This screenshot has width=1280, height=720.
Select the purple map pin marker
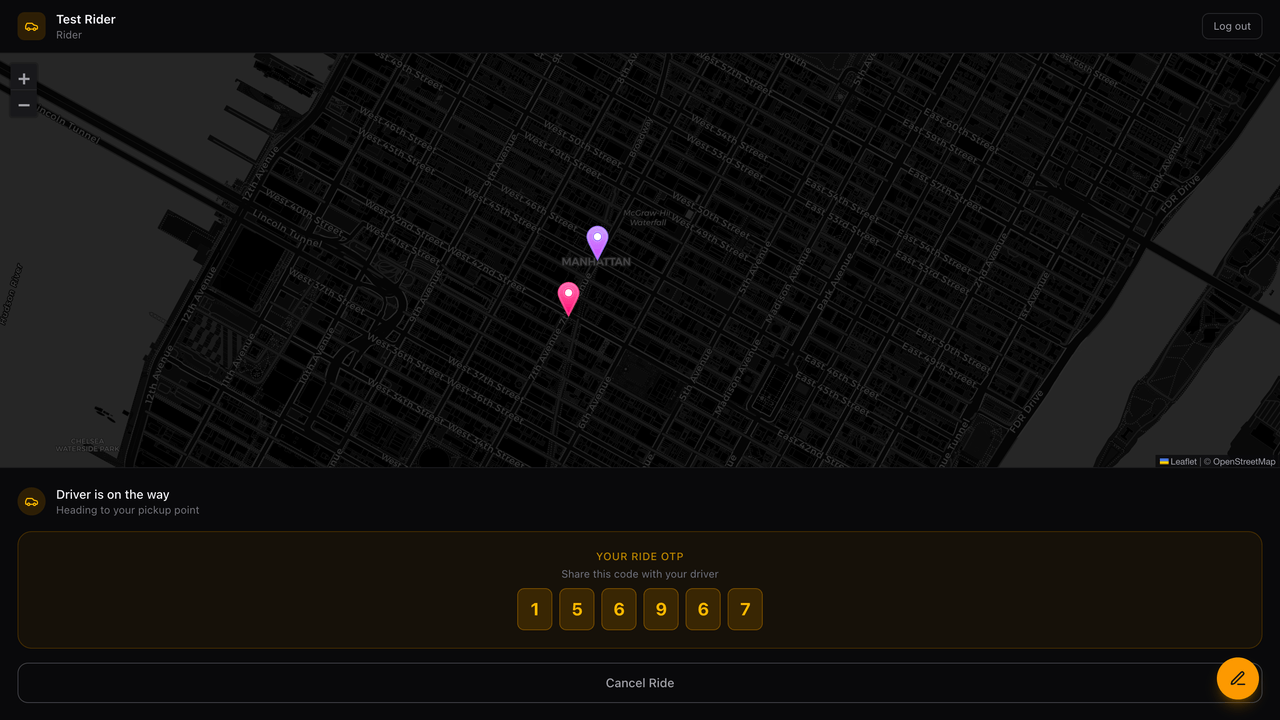[x=597, y=243]
